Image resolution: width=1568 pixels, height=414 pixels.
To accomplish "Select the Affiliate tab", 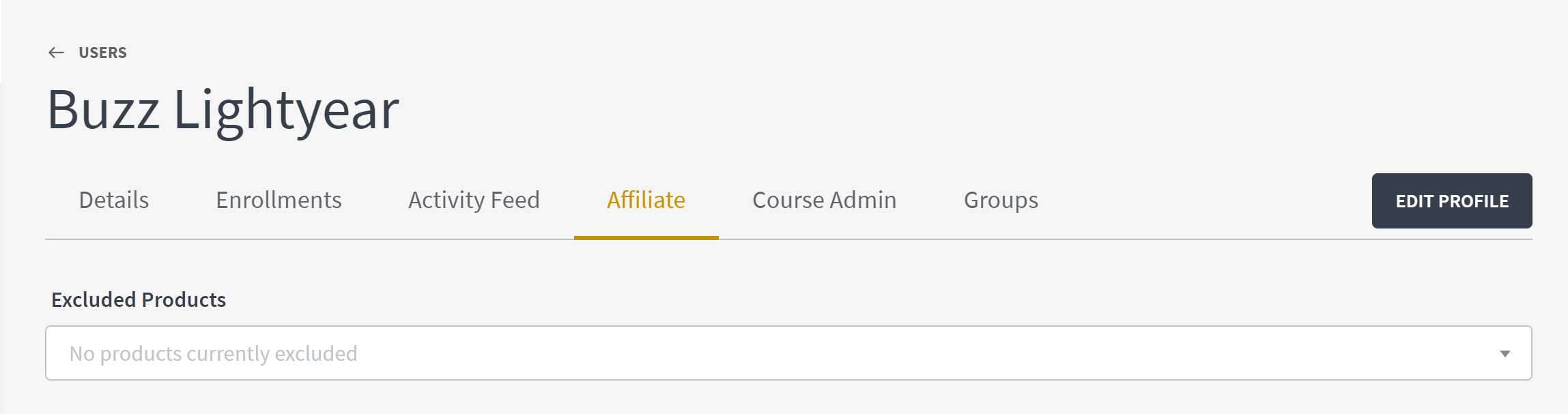I will (646, 200).
